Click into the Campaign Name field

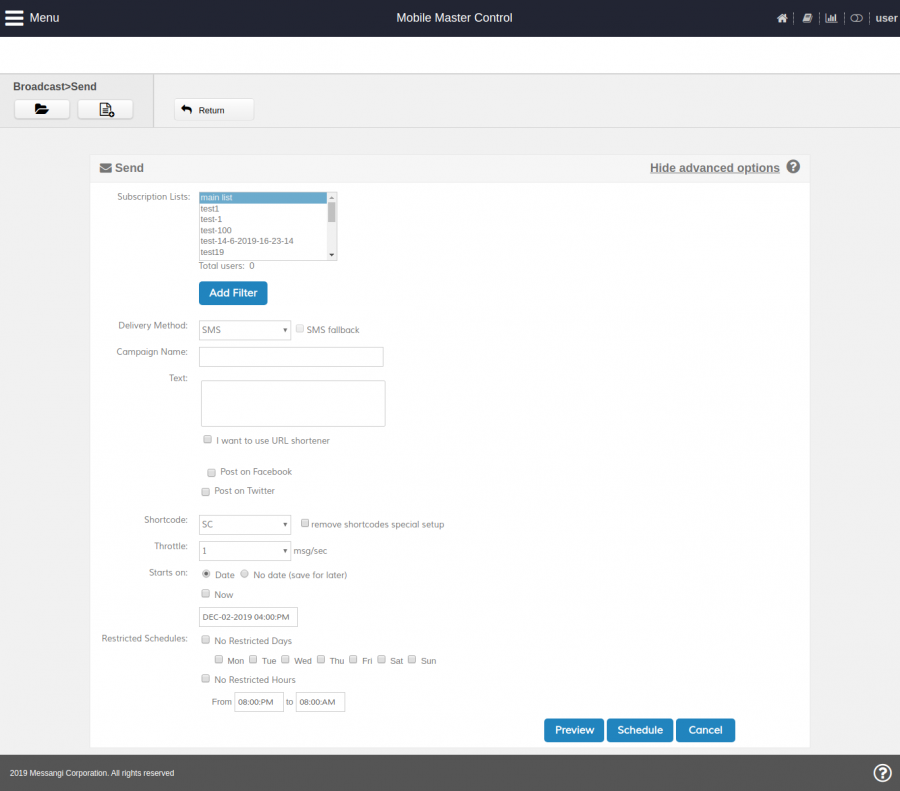pyautogui.click(x=291, y=357)
